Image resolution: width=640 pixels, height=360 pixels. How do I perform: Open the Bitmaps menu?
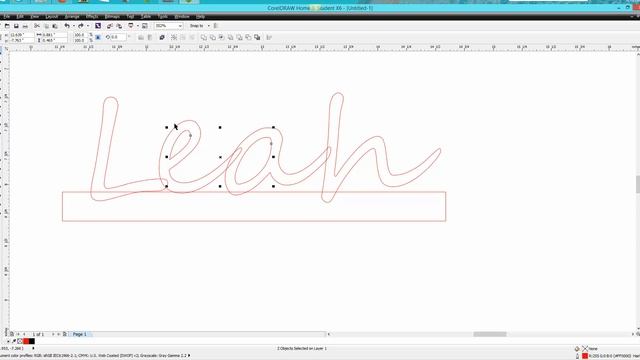pos(112,17)
